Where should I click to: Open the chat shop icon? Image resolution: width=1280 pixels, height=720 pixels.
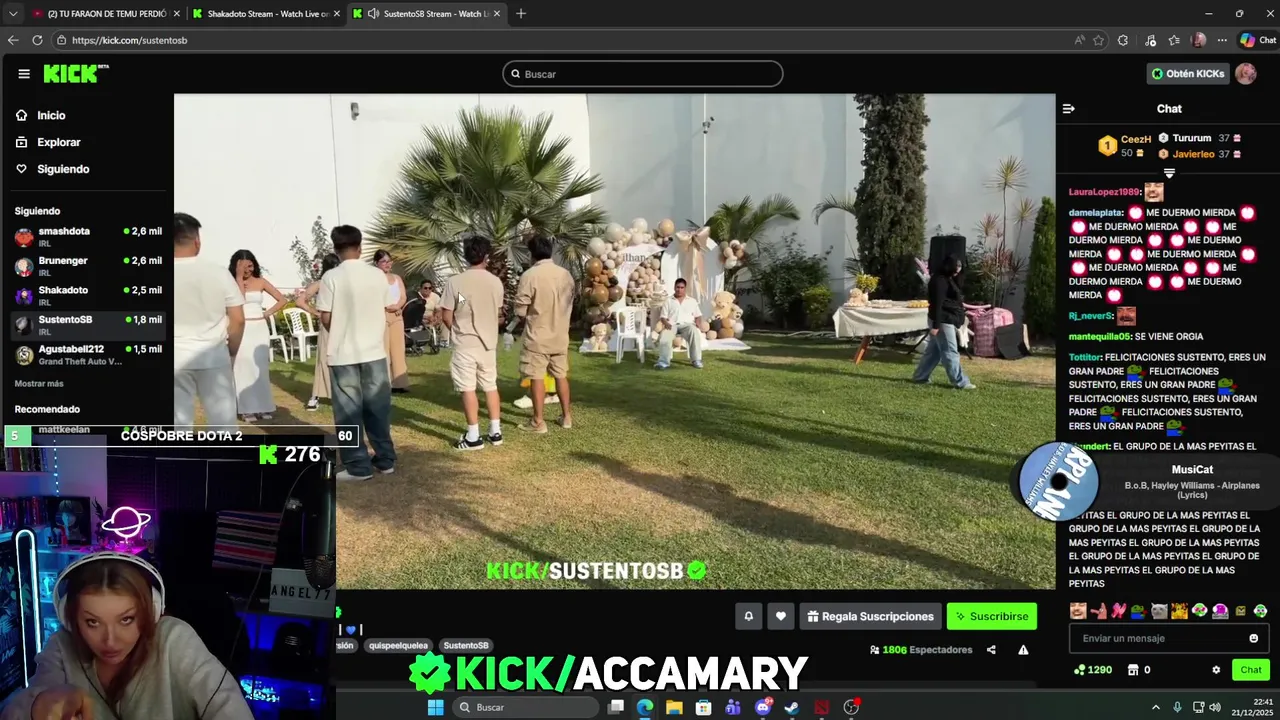coord(1133,670)
